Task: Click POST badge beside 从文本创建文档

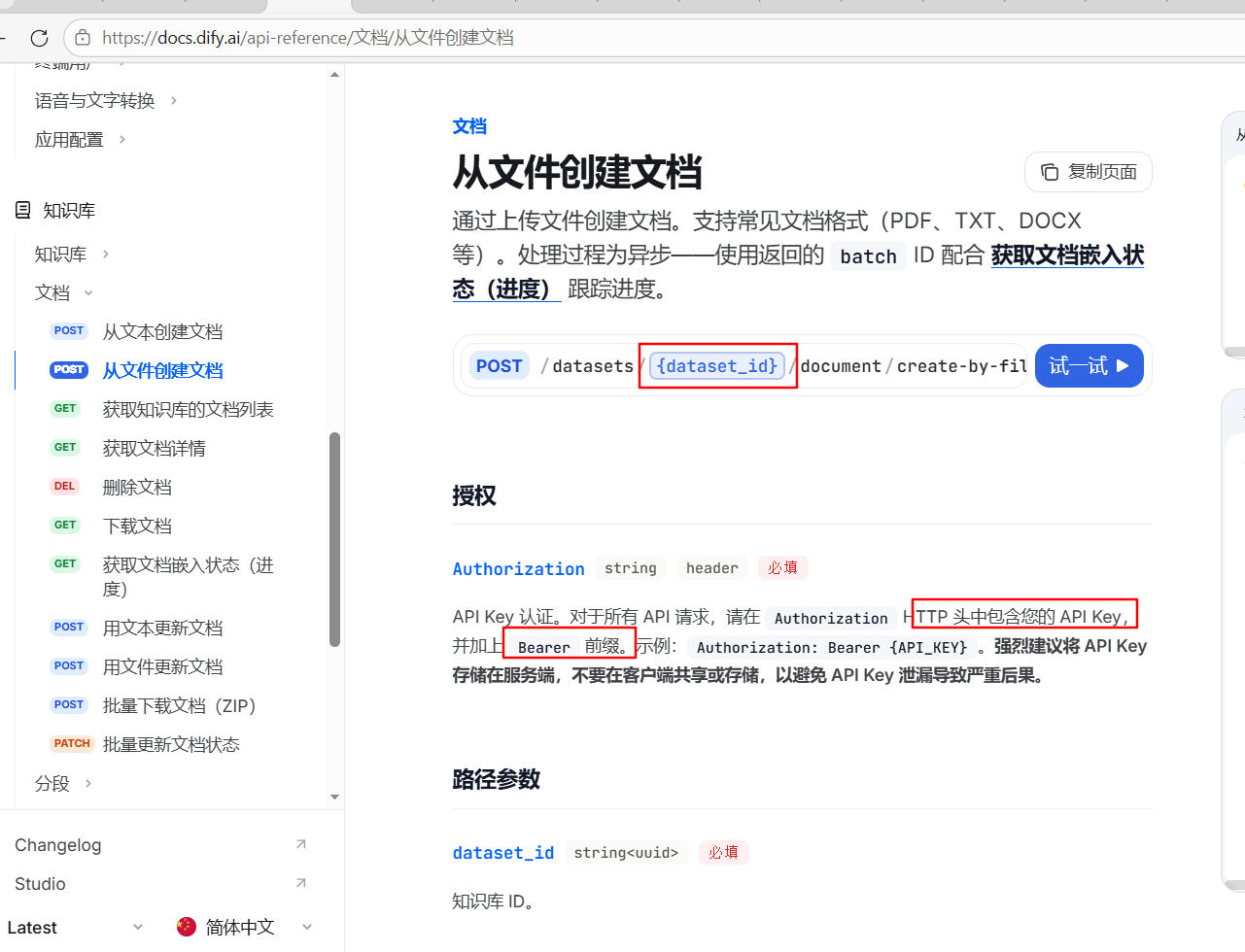Action: [69, 331]
